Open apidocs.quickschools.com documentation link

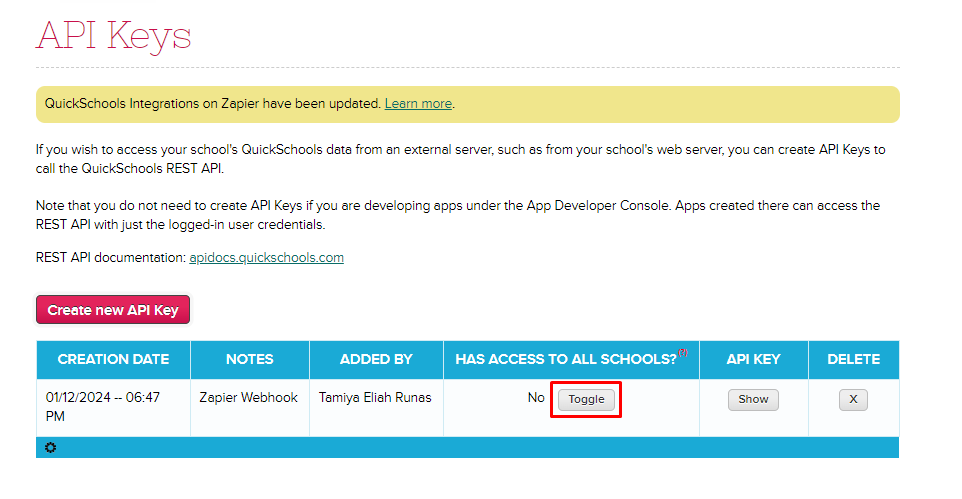266,258
